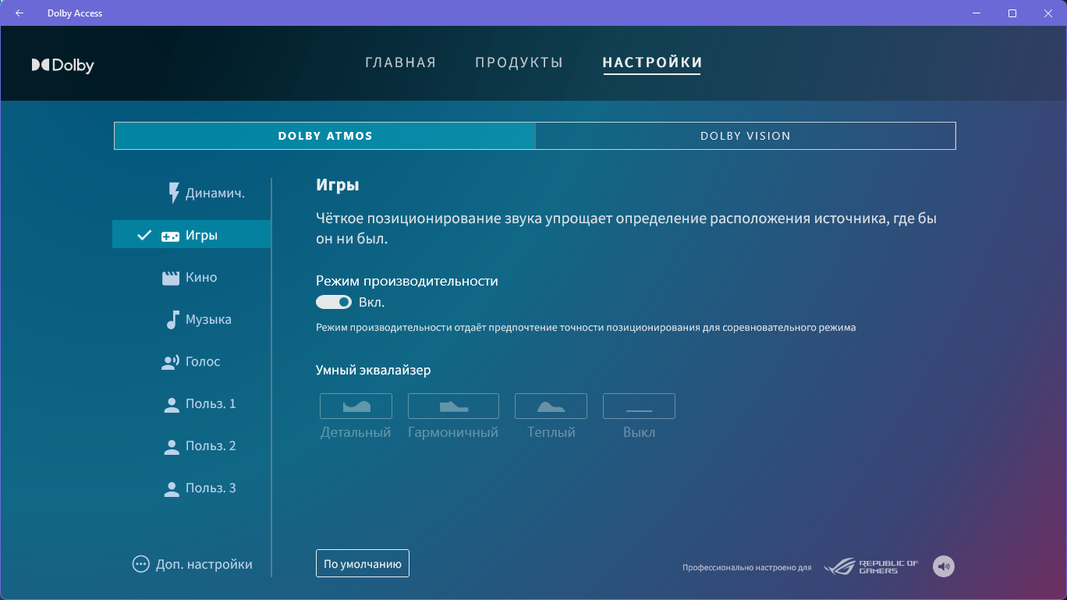Open the Продукты page
This screenshot has width=1067, height=600.
519,63
